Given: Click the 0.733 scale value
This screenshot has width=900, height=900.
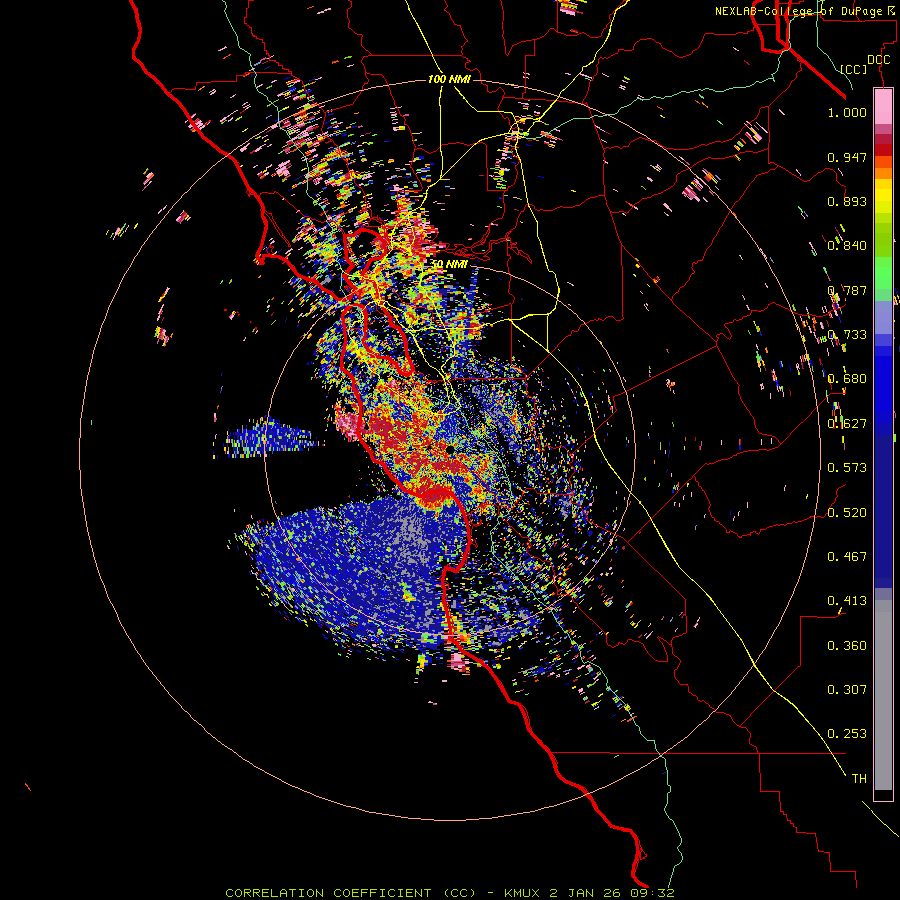Looking at the screenshot, I should 847,335.
